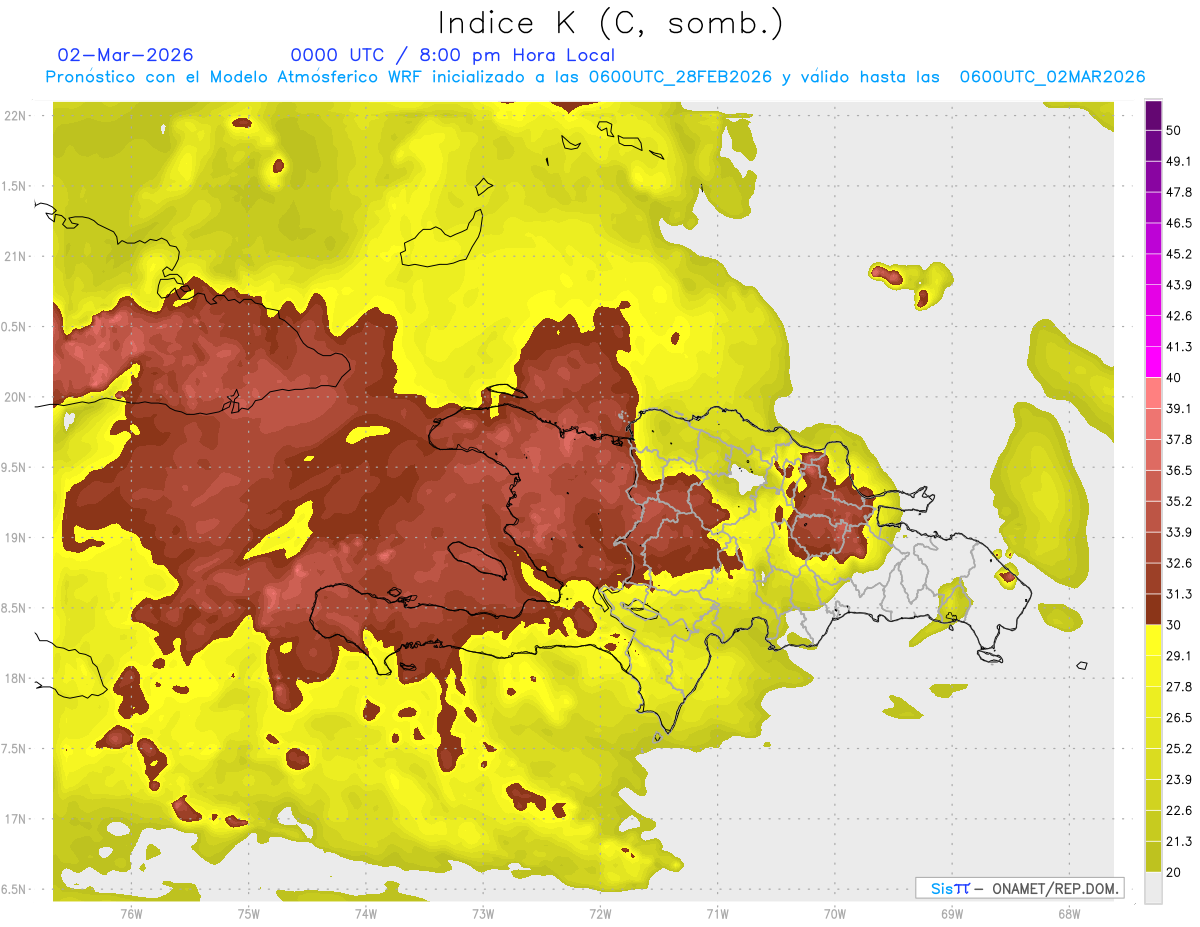Image resolution: width=1200 pixels, height=927 pixels.
Task: Click the colorbar value '25.2'
Action: [1179, 748]
